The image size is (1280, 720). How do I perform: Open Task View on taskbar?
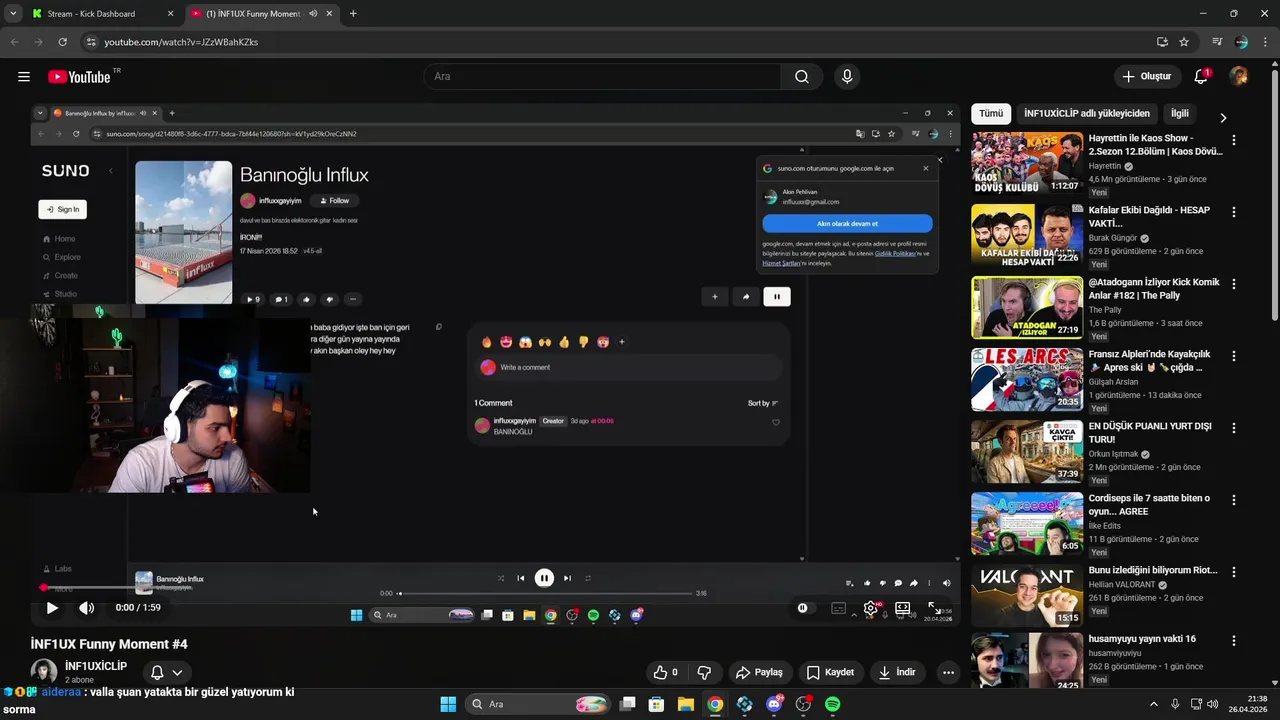pyautogui.click(x=627, y=704)
